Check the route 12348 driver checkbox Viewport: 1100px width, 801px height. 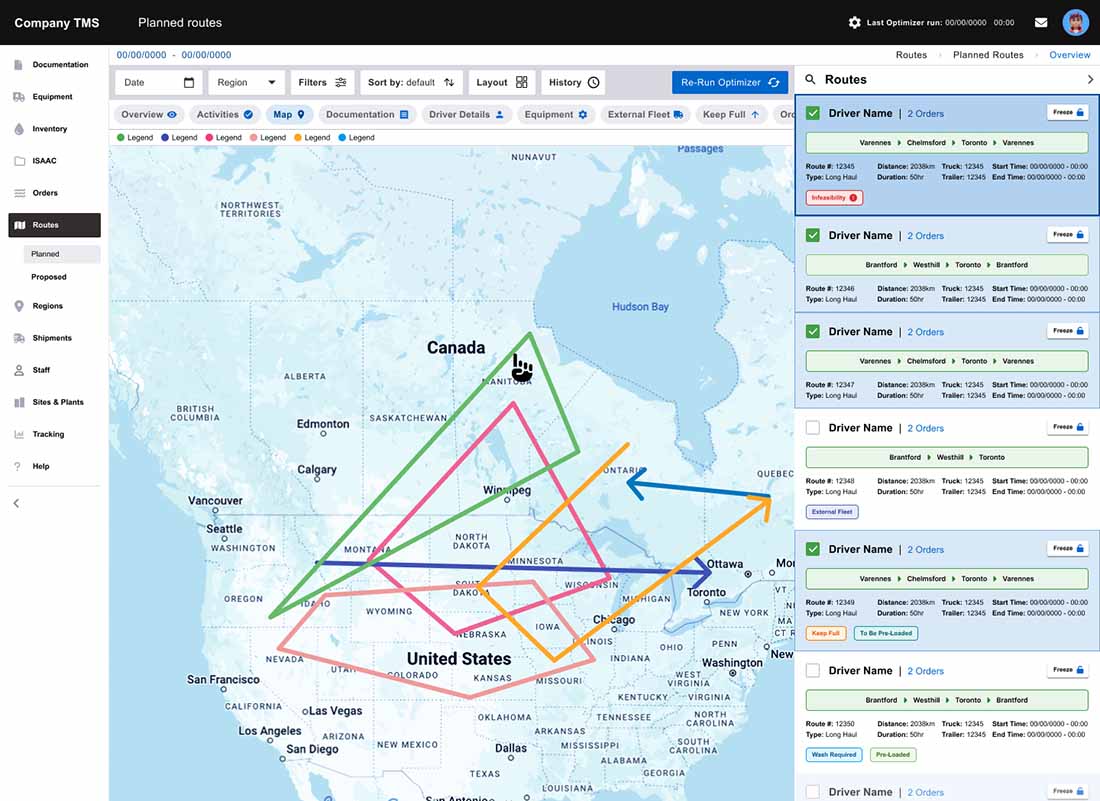click(x=812, y=427)
